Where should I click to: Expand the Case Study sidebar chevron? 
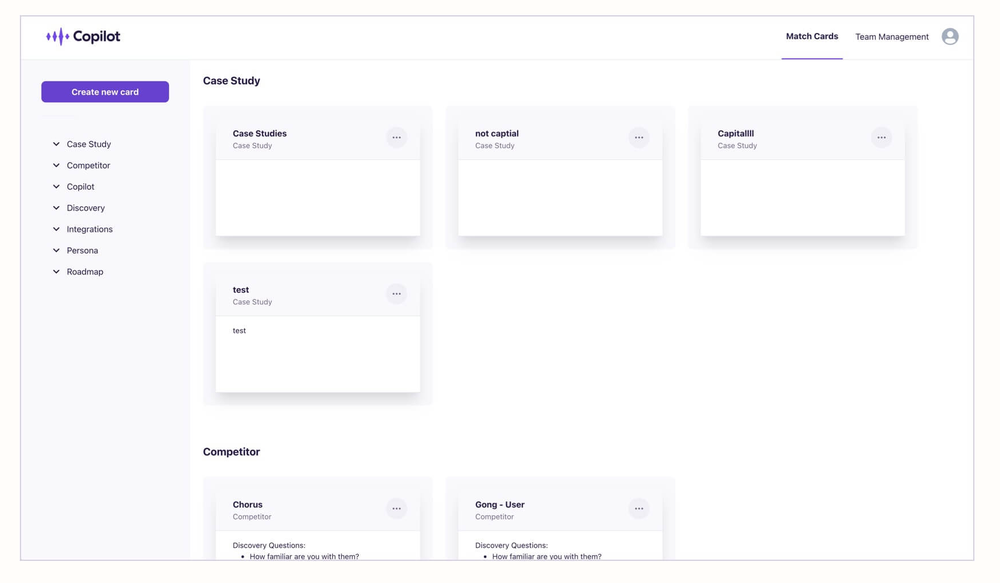tap(56, 144)
